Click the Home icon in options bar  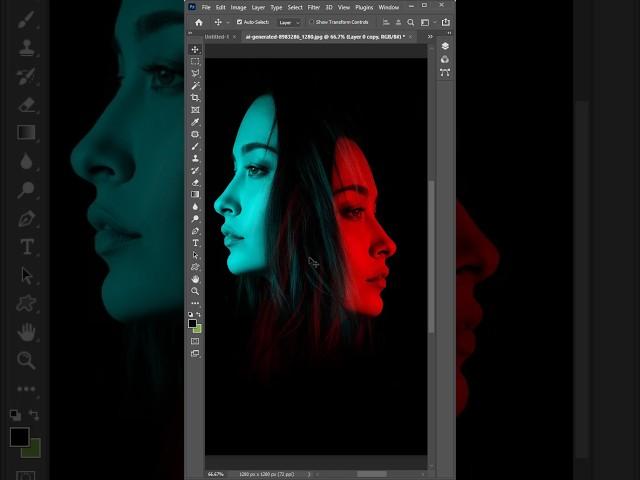click(x=198, y=22)
